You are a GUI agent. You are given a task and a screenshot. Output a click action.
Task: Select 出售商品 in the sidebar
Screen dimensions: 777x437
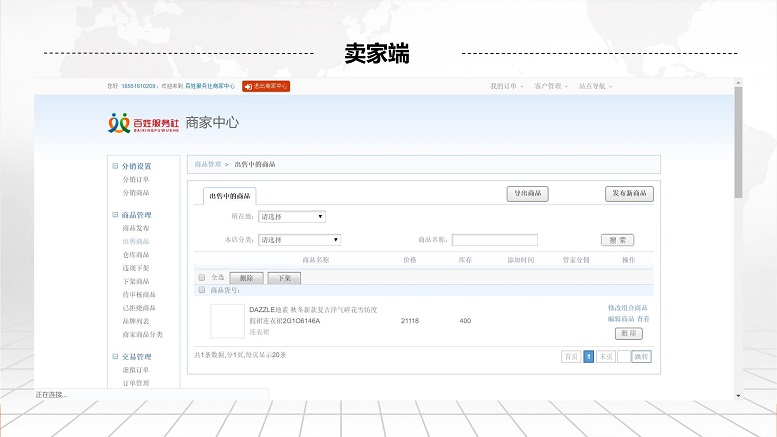coord(136,241)
